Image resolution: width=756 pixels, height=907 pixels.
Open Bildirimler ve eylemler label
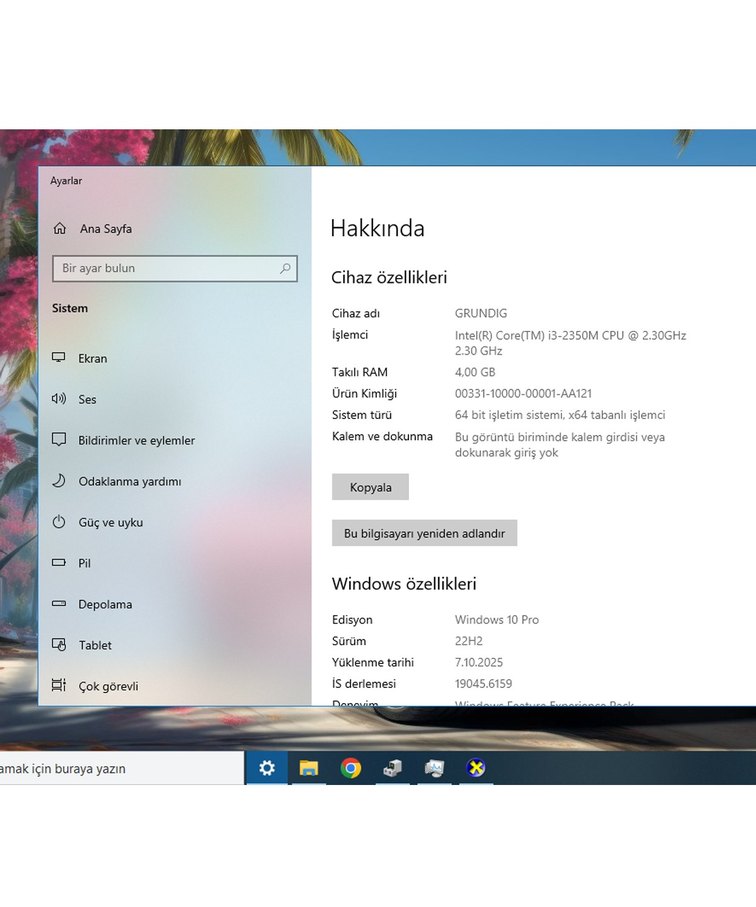coord(137,441)
